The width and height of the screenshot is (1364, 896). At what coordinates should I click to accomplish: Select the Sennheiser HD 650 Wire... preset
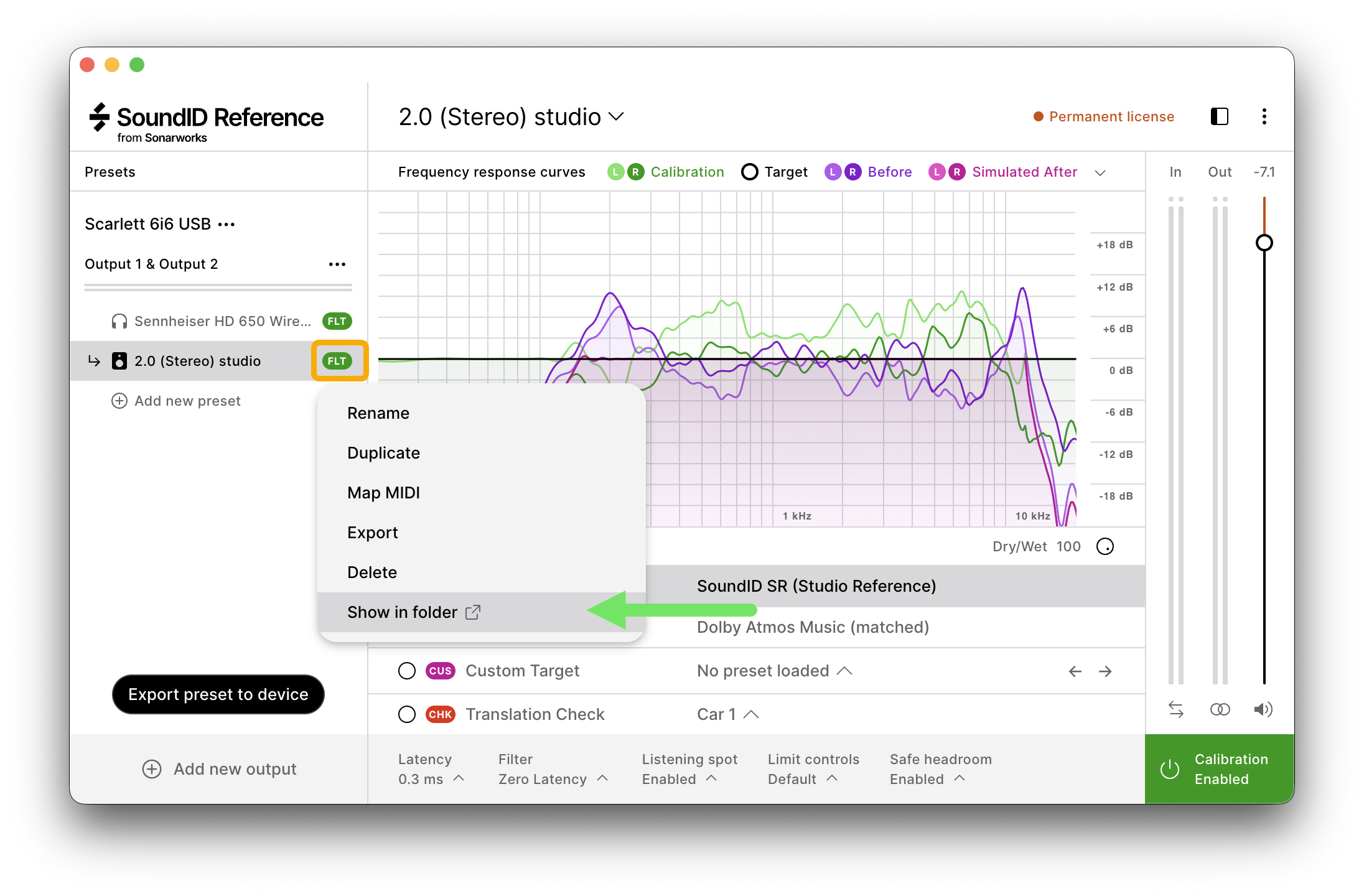(218, 321)
